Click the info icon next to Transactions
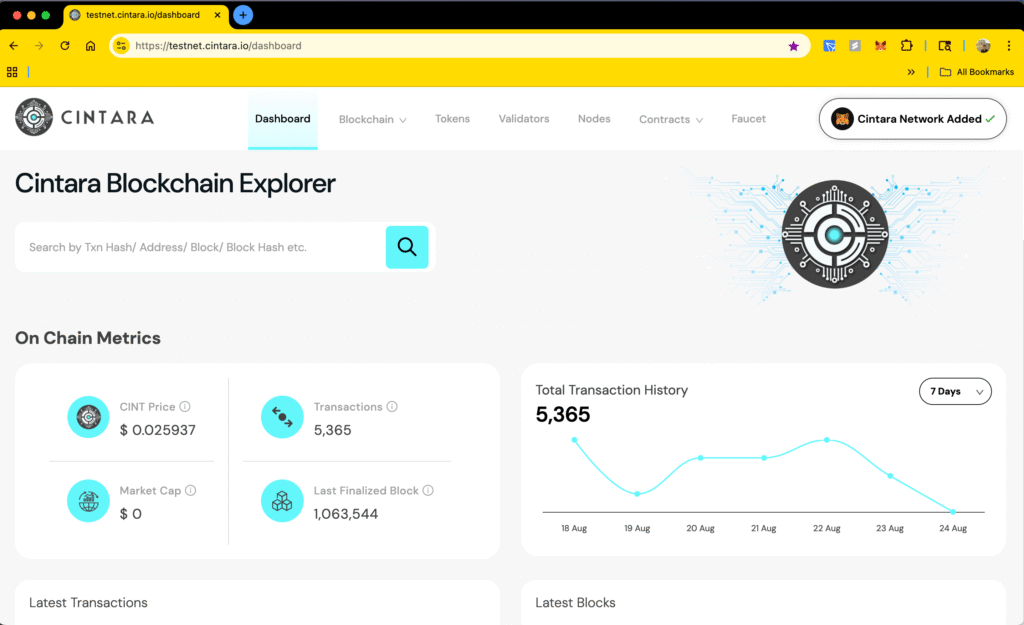The width and height of the screenshot is (1024, 625). click(392, 407)
